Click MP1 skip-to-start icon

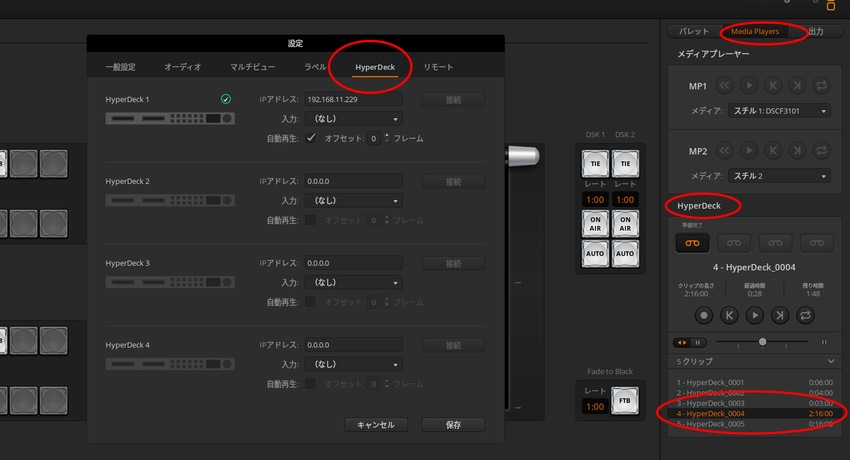coord(773,86)
